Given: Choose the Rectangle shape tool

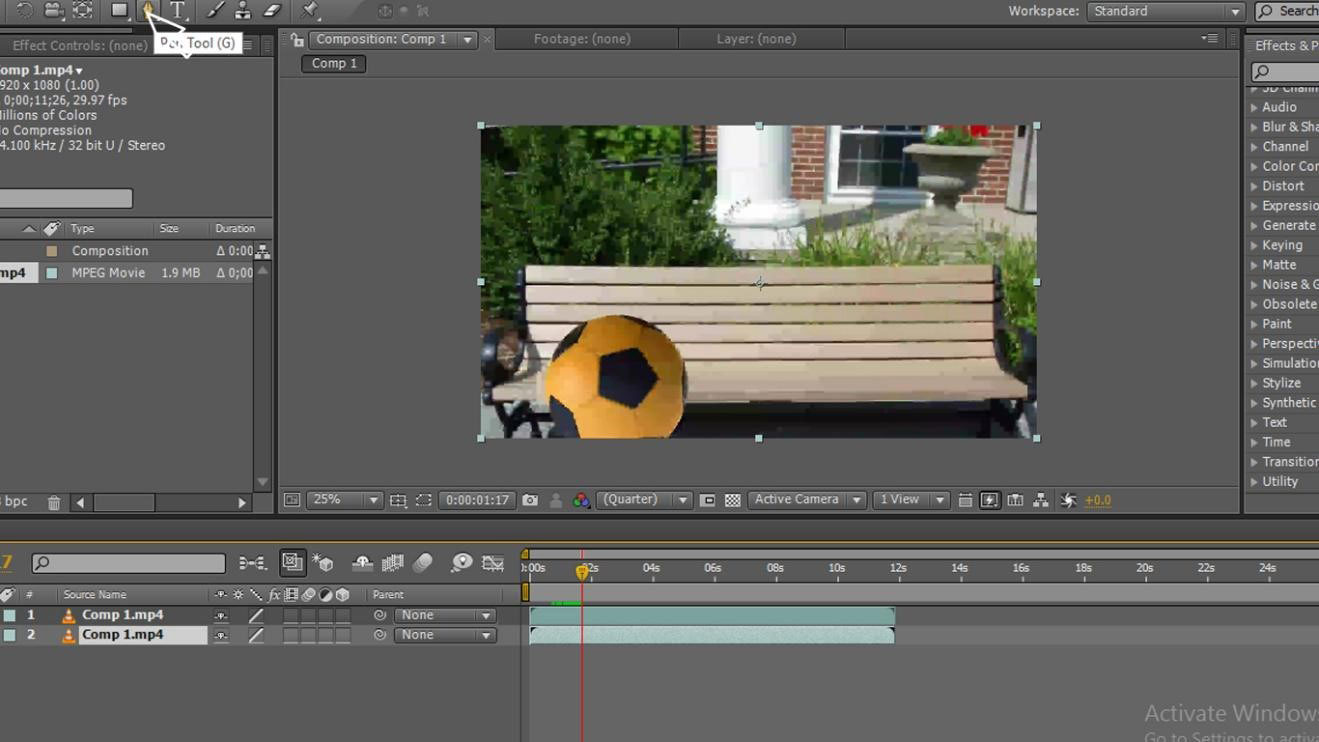Looking at the screenshot, I should 119,10.
